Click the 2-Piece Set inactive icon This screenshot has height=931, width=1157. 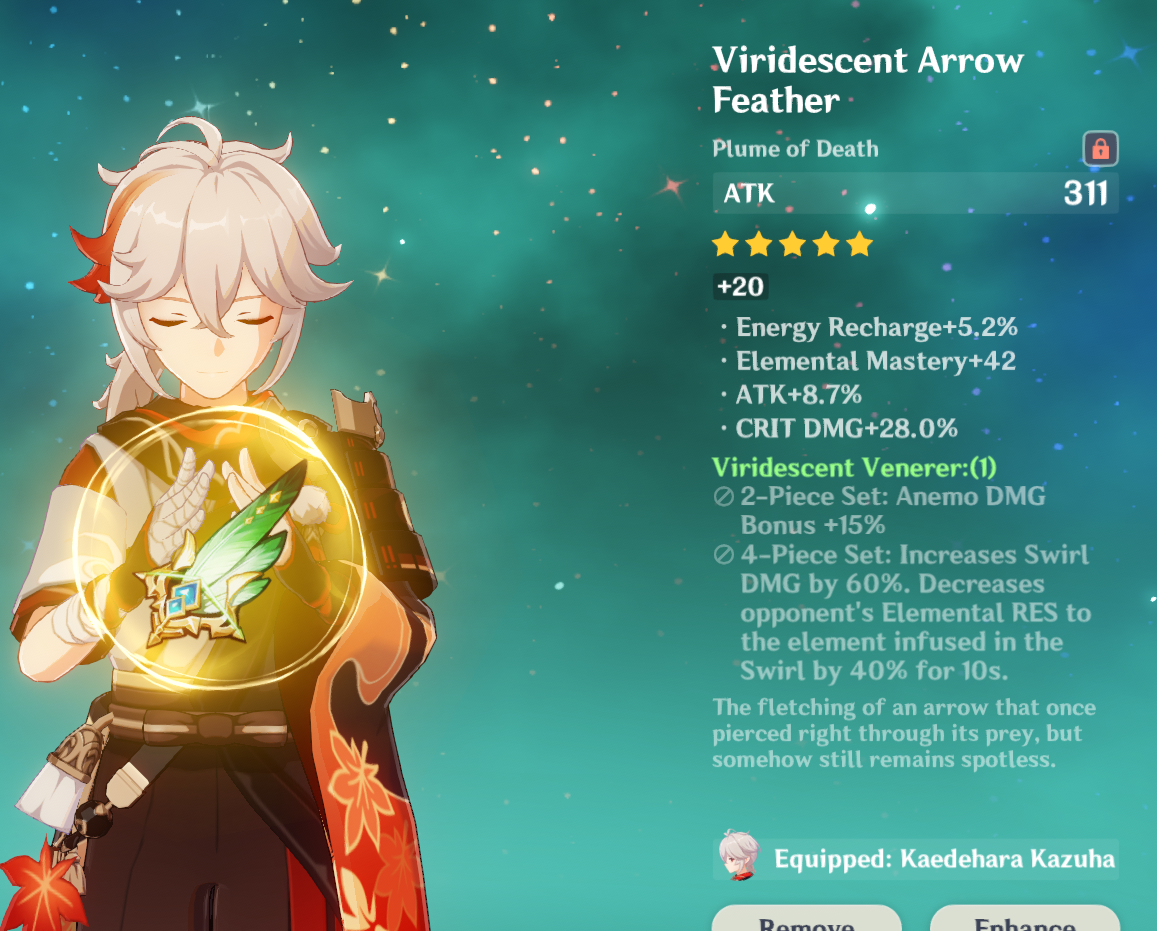pos(724,496)
